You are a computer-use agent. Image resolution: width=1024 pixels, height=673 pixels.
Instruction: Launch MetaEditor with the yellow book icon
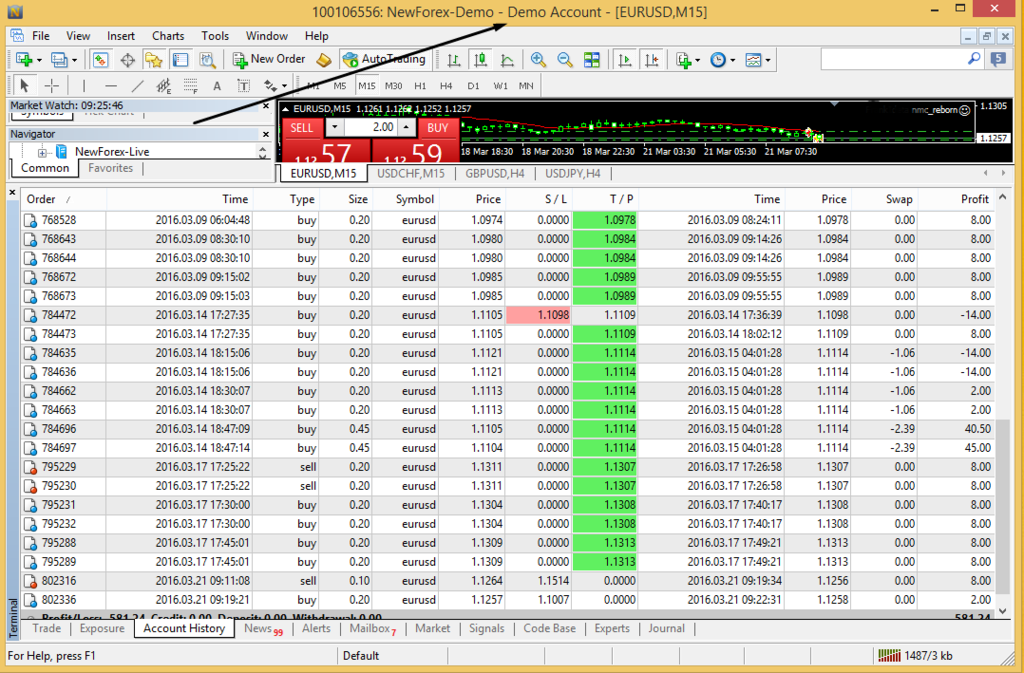point(324,60)
